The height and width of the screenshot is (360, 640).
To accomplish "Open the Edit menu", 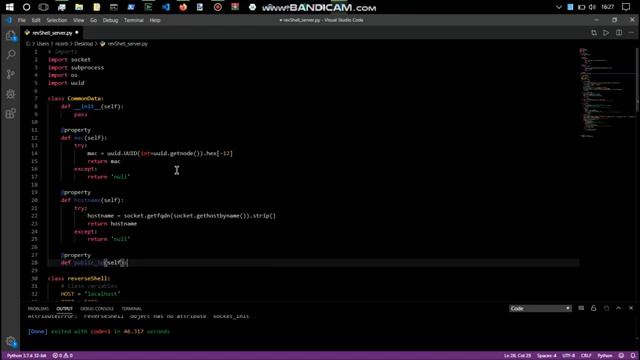I will coord(36,20).
